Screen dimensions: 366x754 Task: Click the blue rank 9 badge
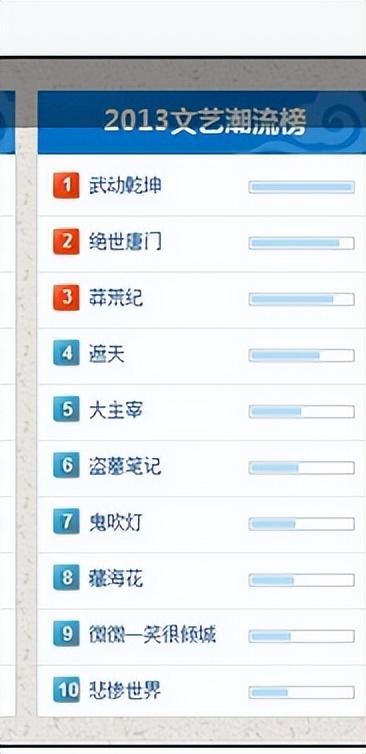click(66, 635)
